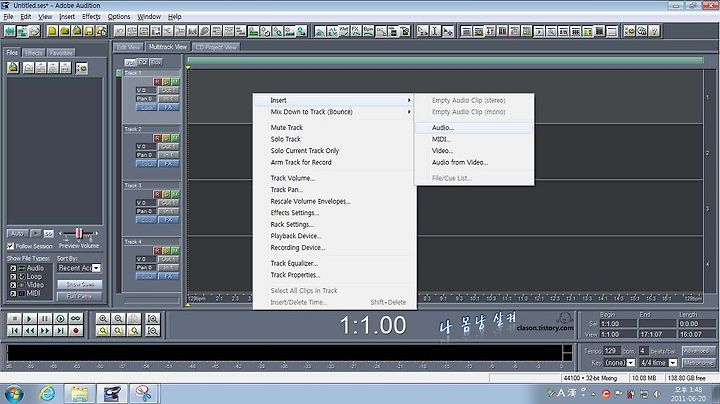
Task: Switch to CD Project View tab
Action: [x=216, y=47]
